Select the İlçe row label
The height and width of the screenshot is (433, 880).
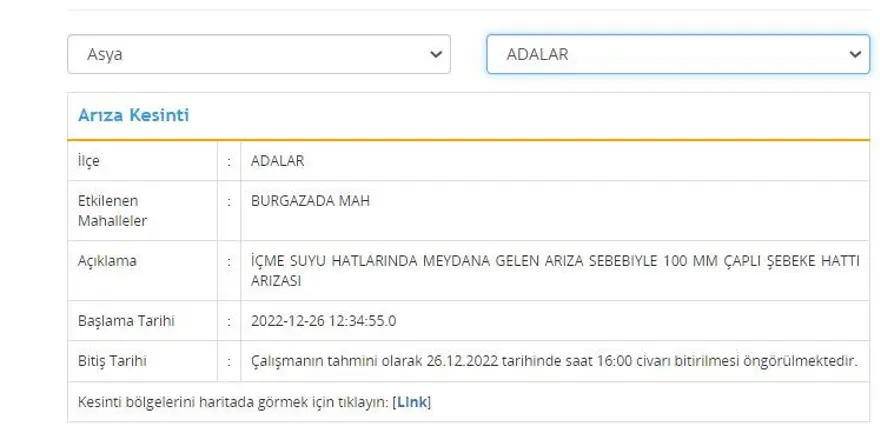[89, 161]
